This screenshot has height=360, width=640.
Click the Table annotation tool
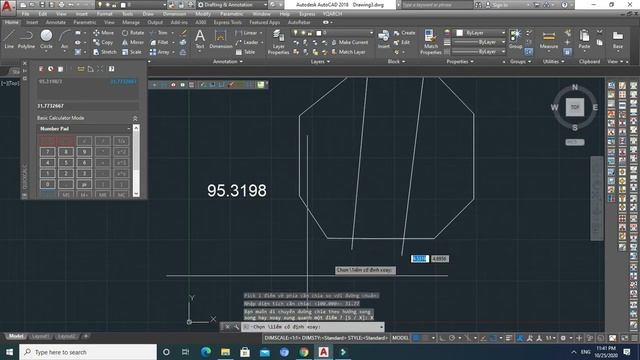pos(245,52)
